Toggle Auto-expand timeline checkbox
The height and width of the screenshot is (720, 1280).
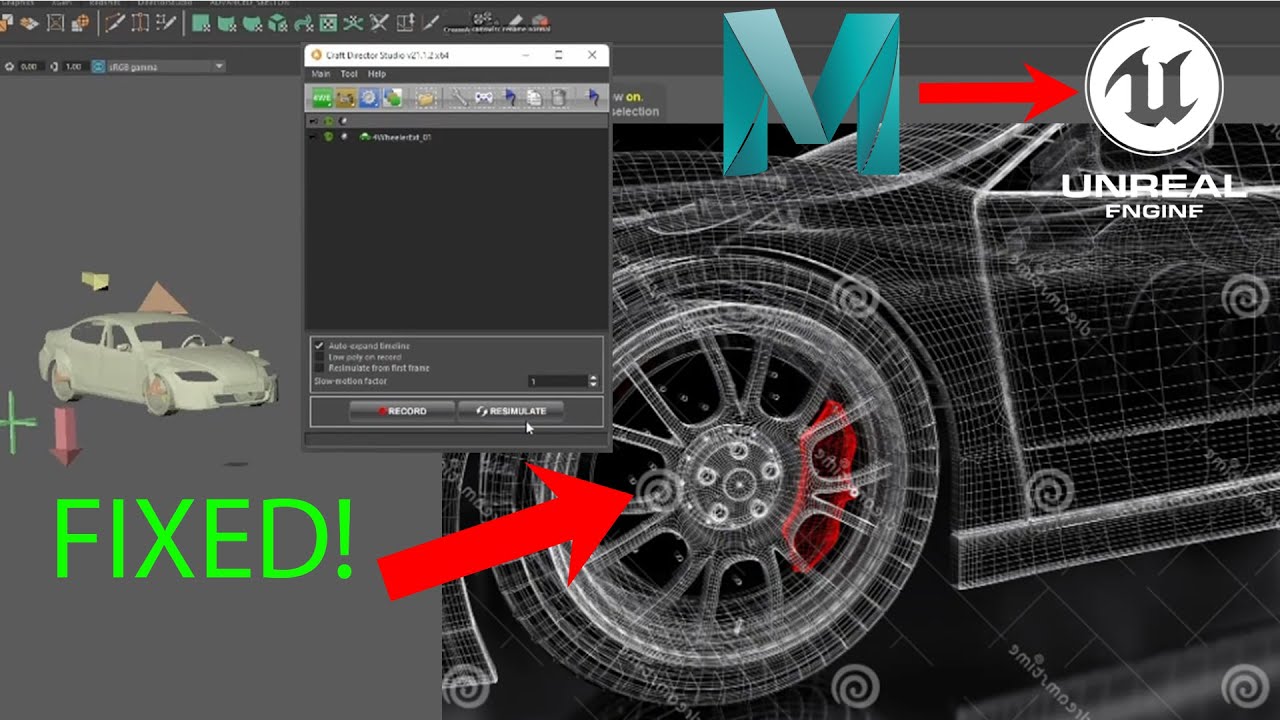click(319, 346)
